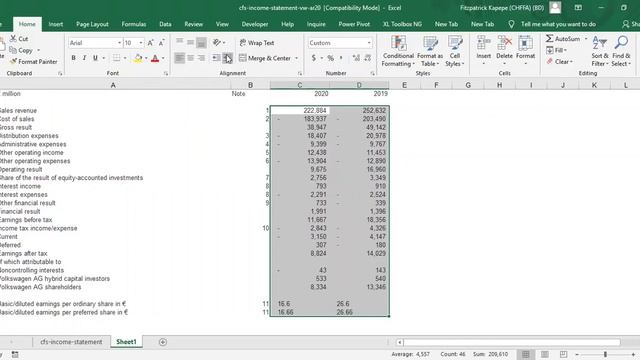The image size is (640, 360).
Task: Open the Custom number format dropdown
Action: pyautogui.click(x=369, y=43)
